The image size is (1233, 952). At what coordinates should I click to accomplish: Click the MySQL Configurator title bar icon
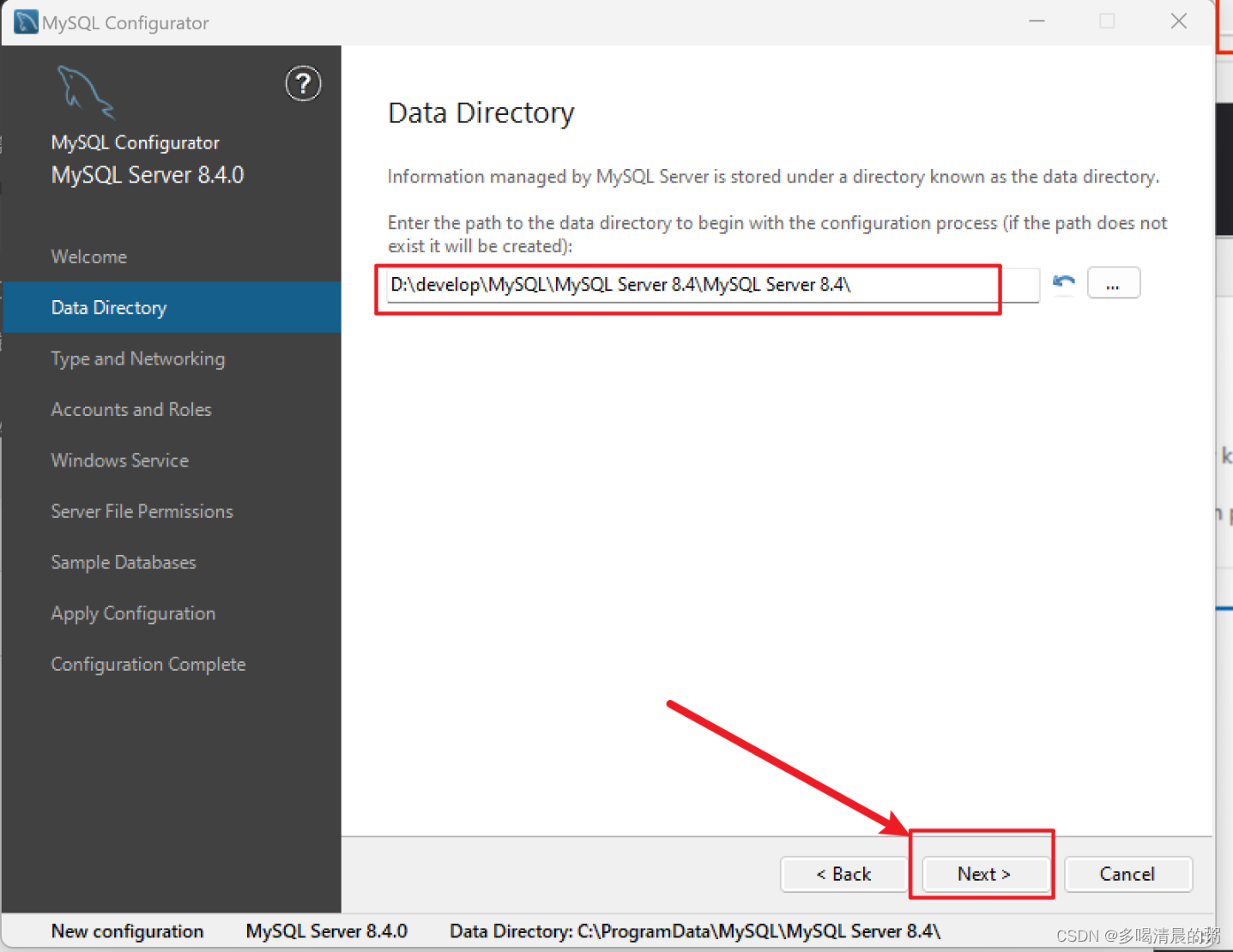click(27, 21)
